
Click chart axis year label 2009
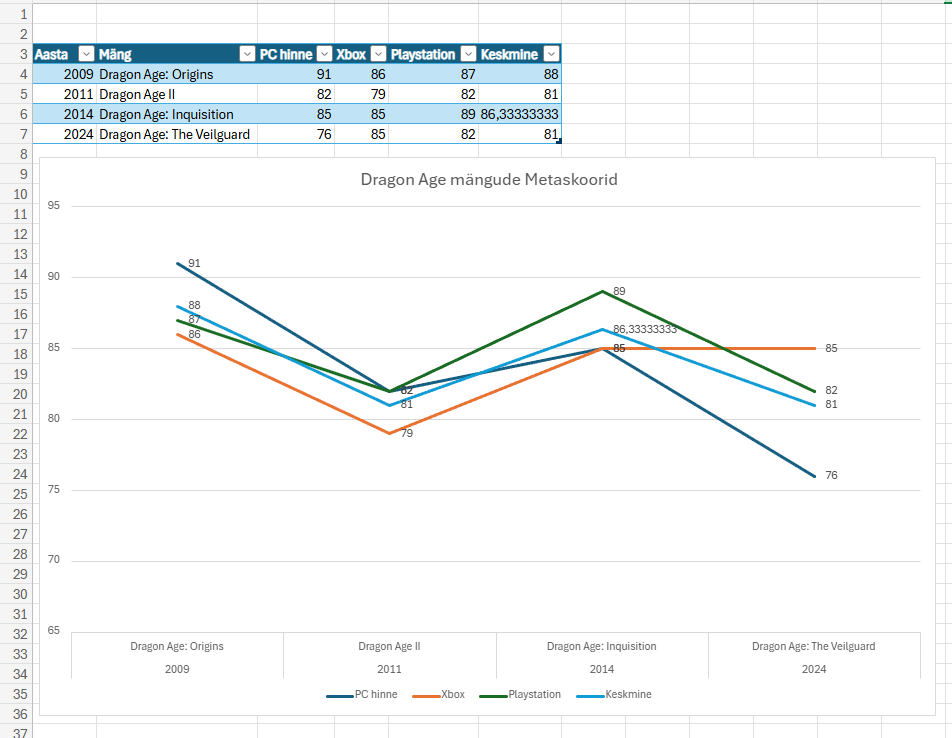pos(177,669)
